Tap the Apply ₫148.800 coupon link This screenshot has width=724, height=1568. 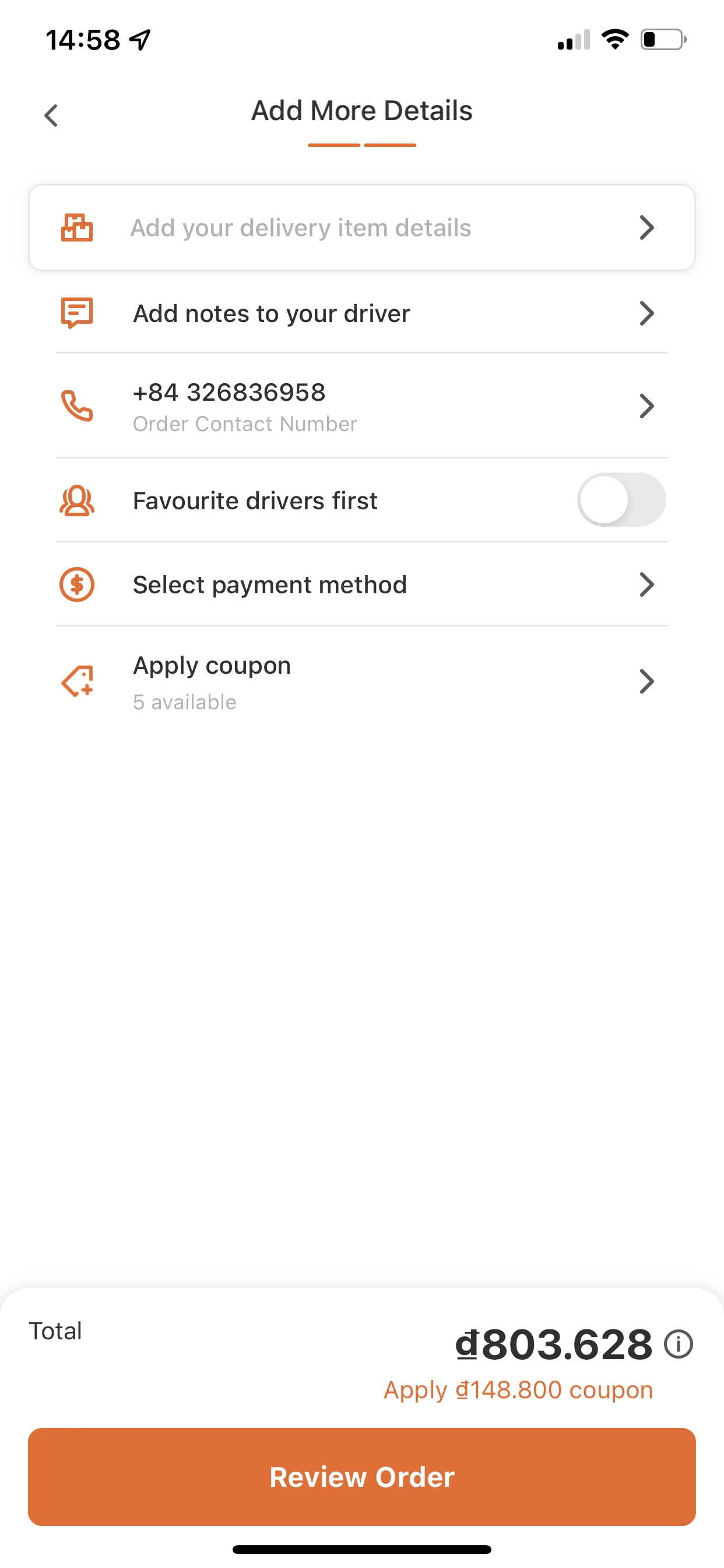(518, 1390)
